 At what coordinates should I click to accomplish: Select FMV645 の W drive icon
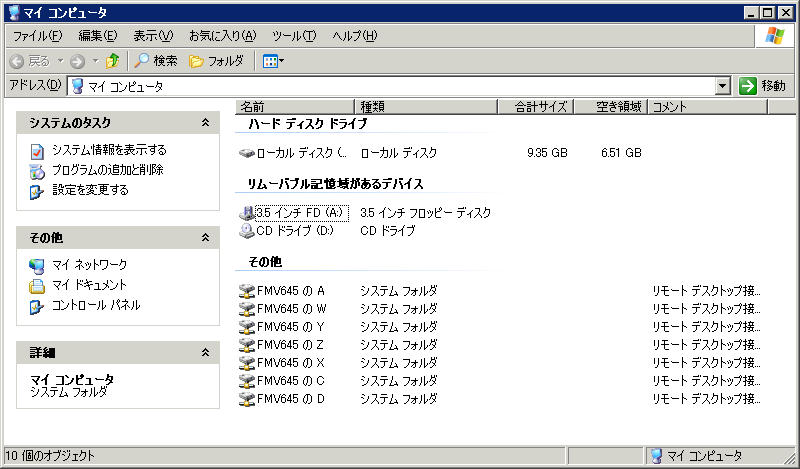[x=247, y=309]
